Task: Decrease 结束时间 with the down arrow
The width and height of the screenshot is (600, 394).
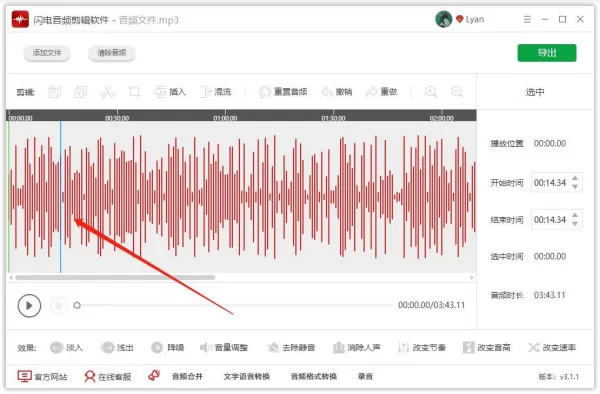Action: [575, 224]
